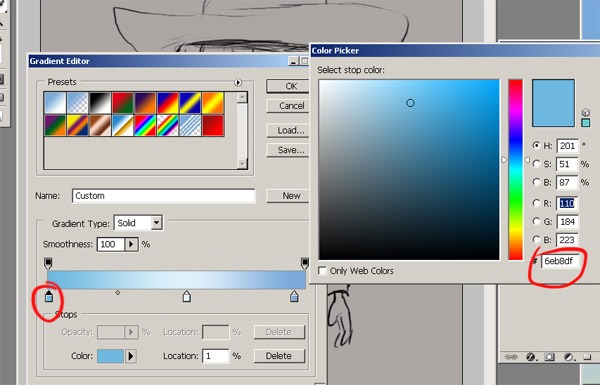Screen dimensions: 600x385
Task: Select the solid red gradient preset
Action: pos(213,126)
